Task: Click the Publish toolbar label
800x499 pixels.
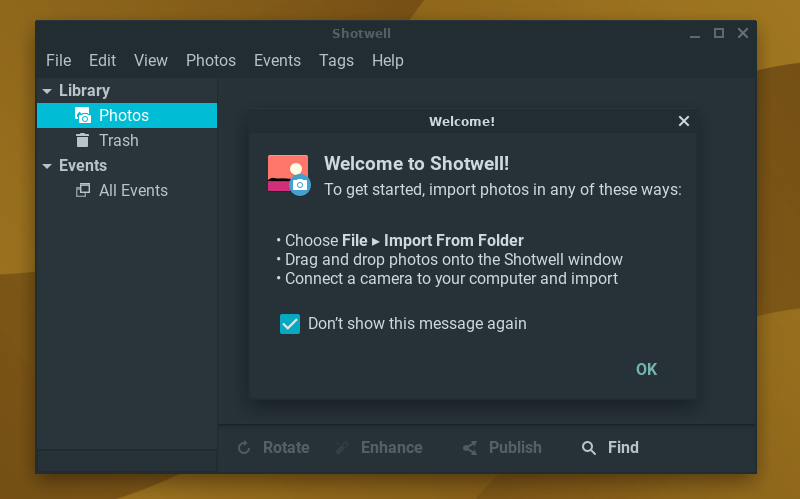Action: 515,447
